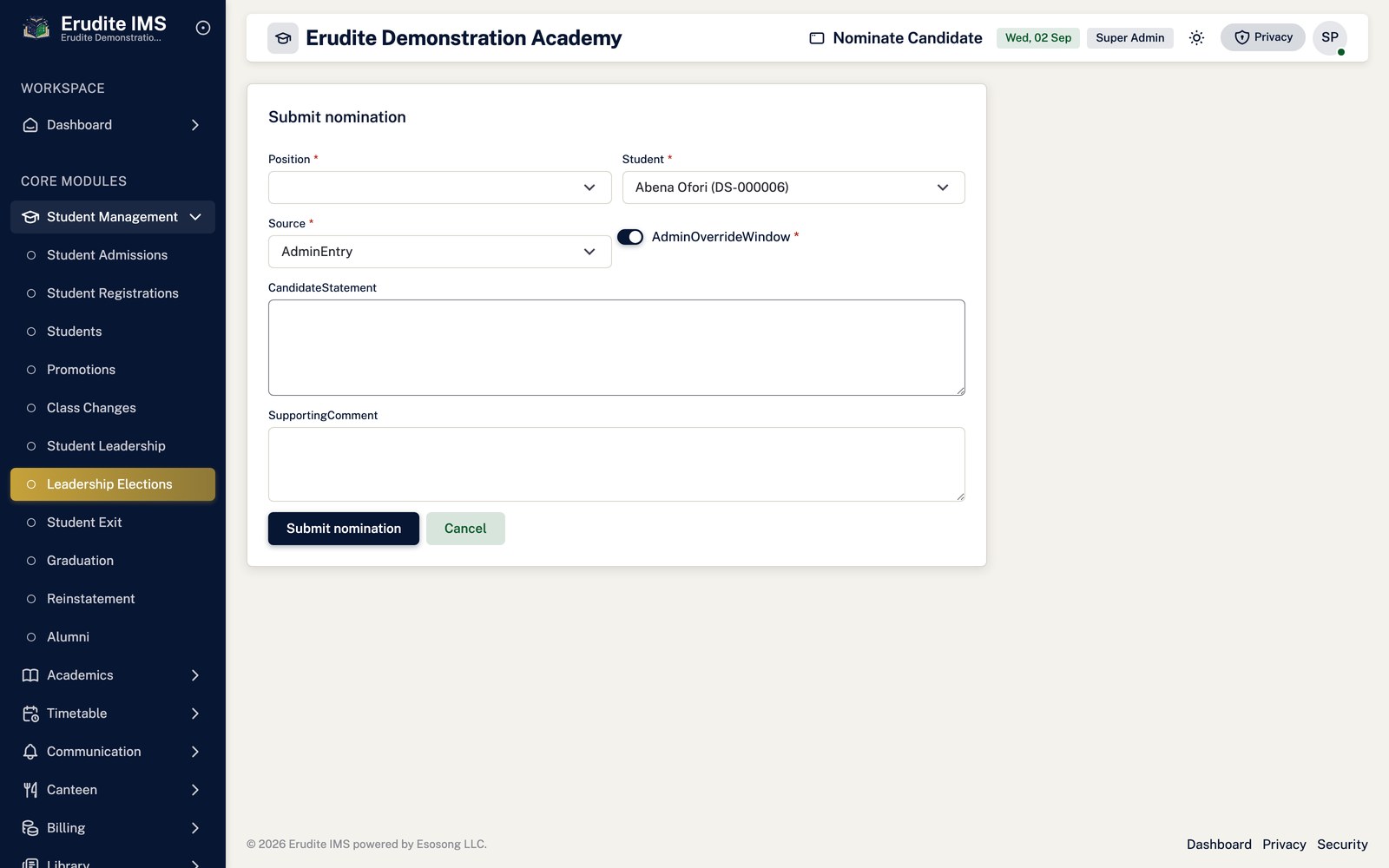Screen dimensions: 1389x868
Task: Go to Leadership Elections menu item
Action: coord(113,484)
